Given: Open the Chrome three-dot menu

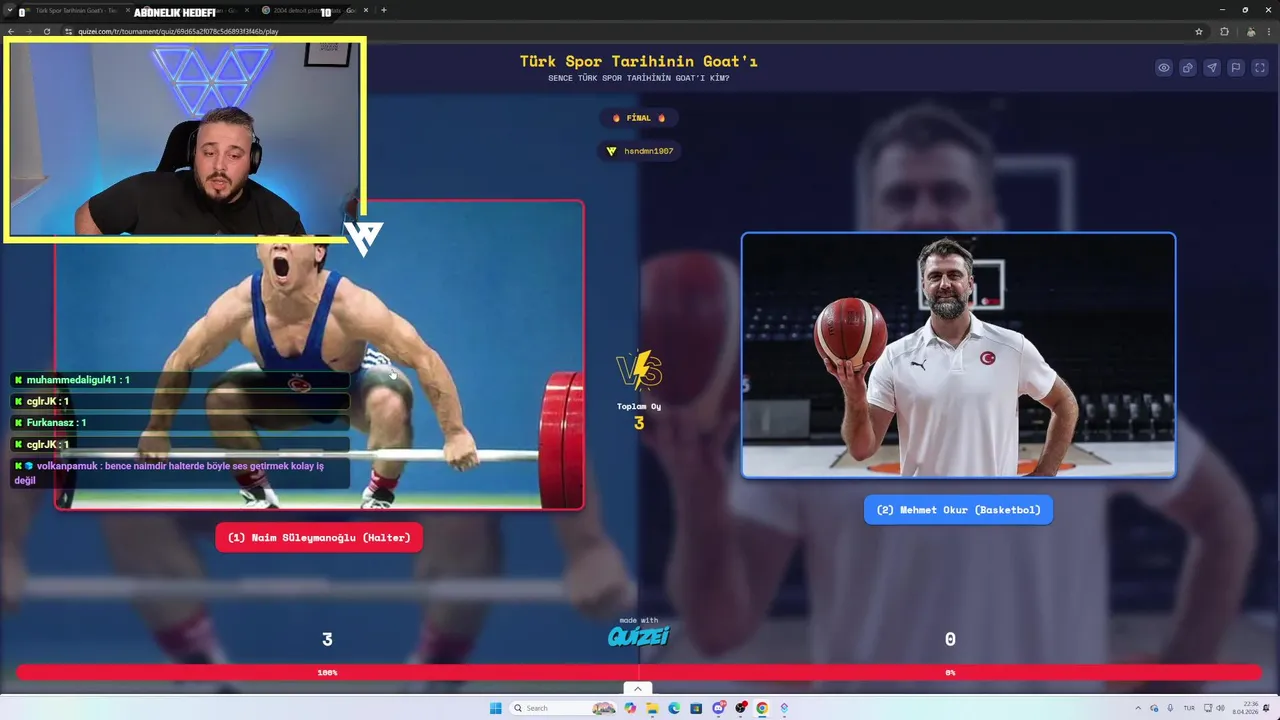Looking at the screenshot, I should [x=1268, y=31].
